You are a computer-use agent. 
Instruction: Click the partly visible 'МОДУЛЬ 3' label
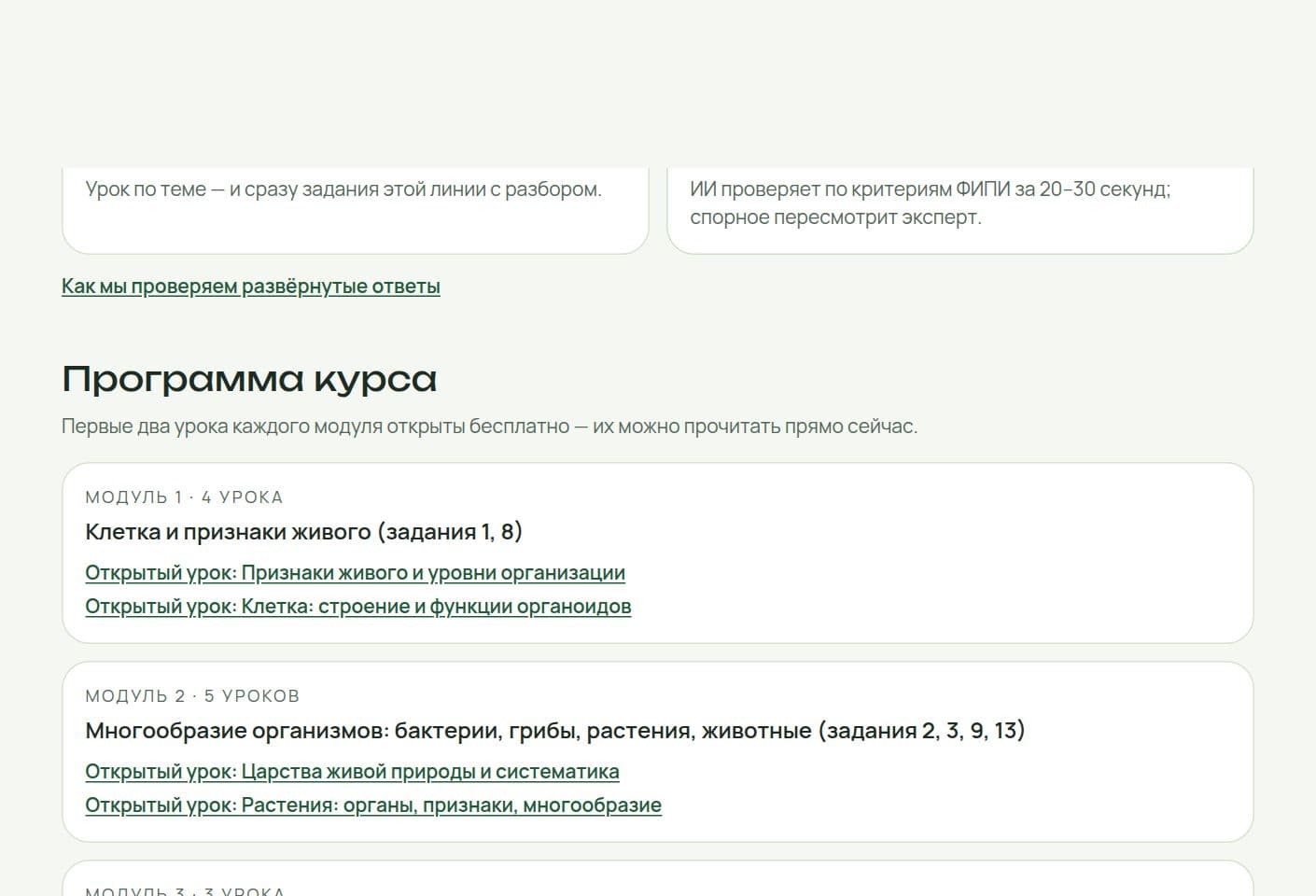[185, 890]
